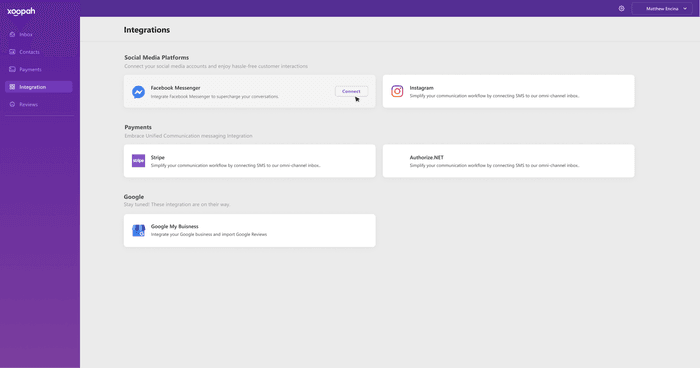
Task: Click the Xoopah logo
Action: (21, 11)
